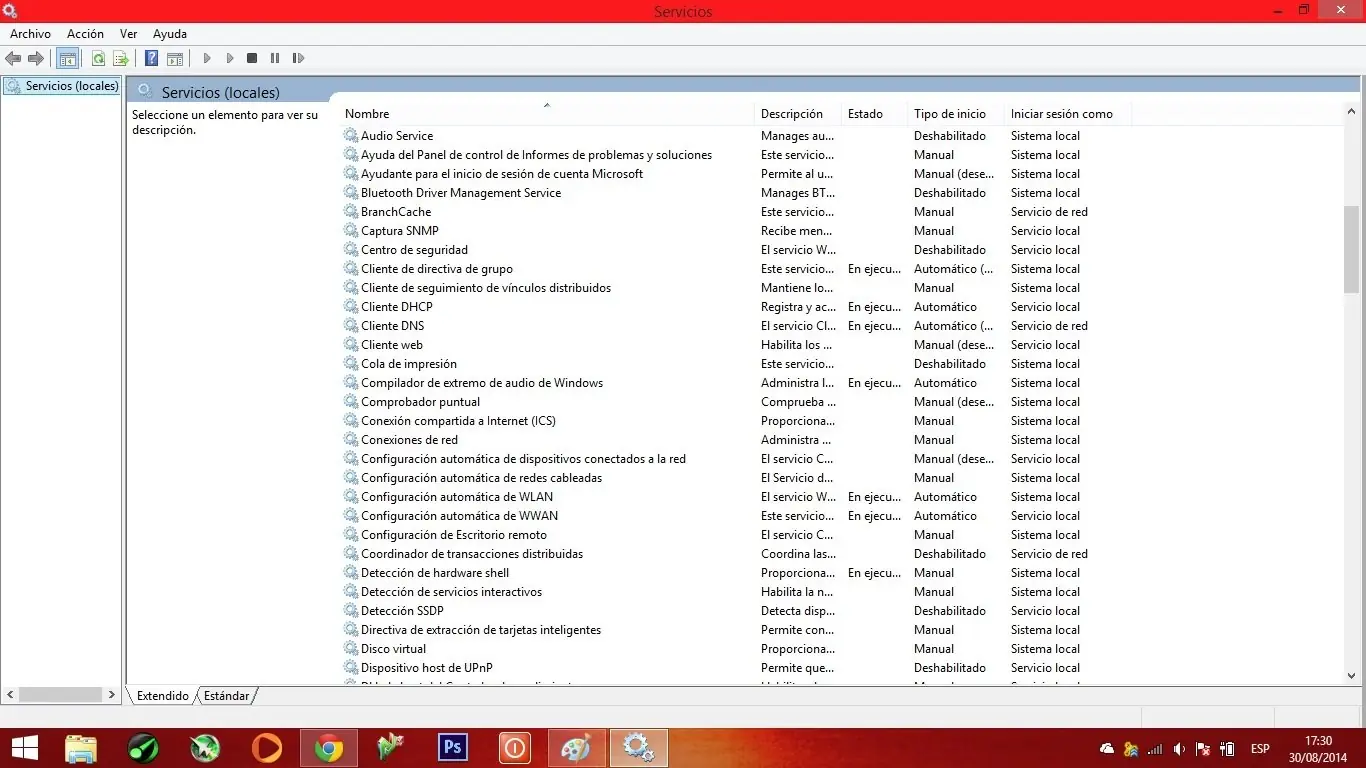
Task: Click the volume speaker tray icon
Action: (1180, 749)
